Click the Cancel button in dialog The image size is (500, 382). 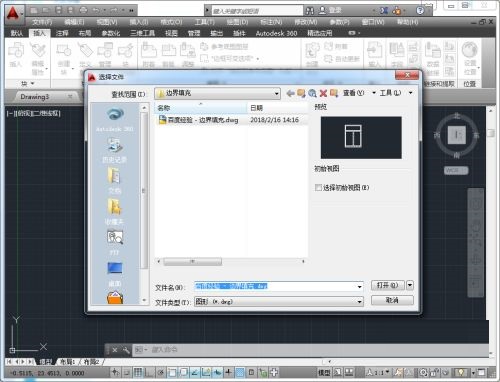tap(392, 300)
